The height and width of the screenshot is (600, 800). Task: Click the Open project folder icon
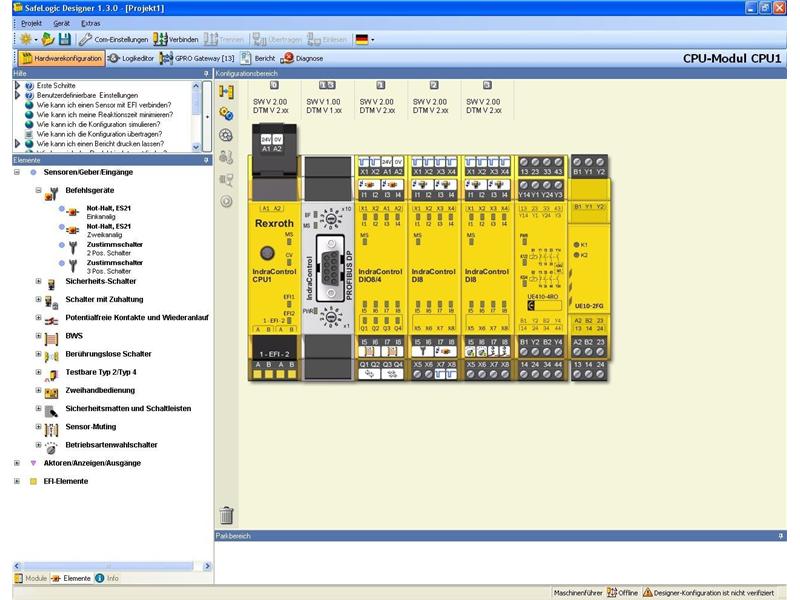coord(48,39)
